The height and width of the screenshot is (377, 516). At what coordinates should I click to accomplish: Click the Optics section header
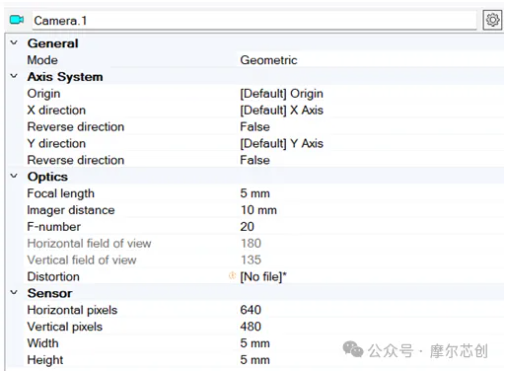[x=47, y=177]
